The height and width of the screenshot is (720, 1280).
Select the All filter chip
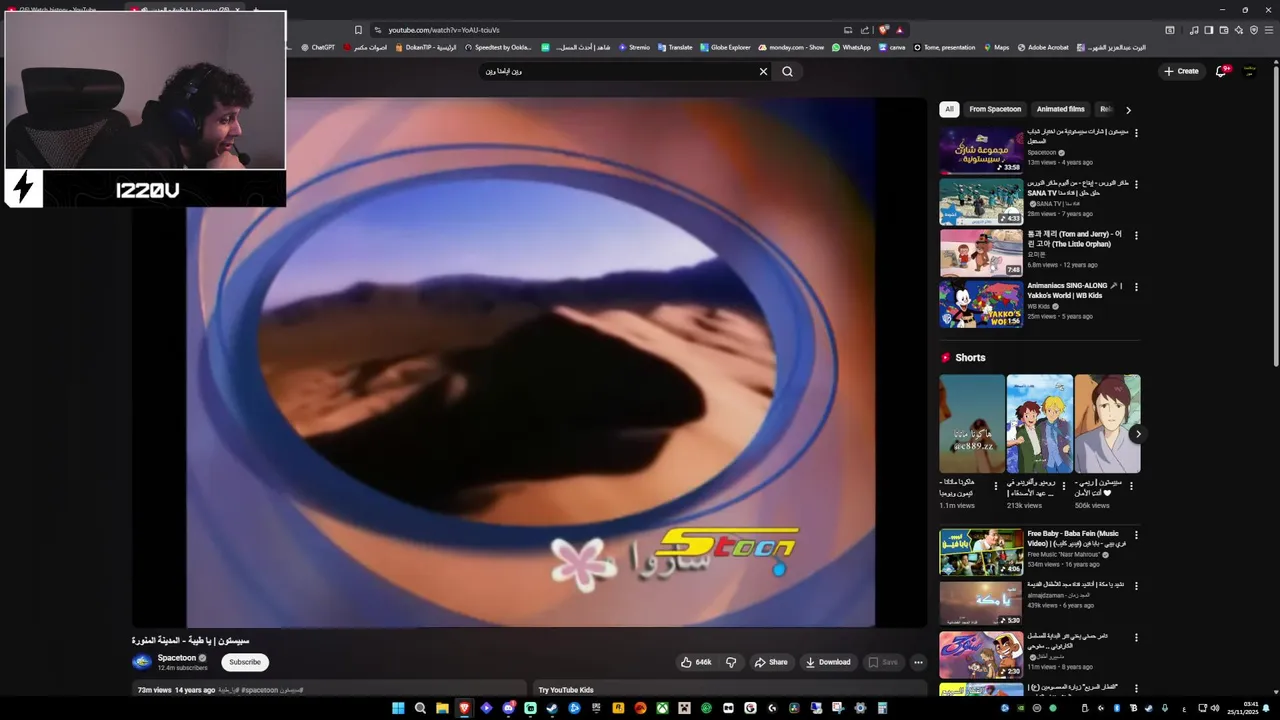click(949, 109)
